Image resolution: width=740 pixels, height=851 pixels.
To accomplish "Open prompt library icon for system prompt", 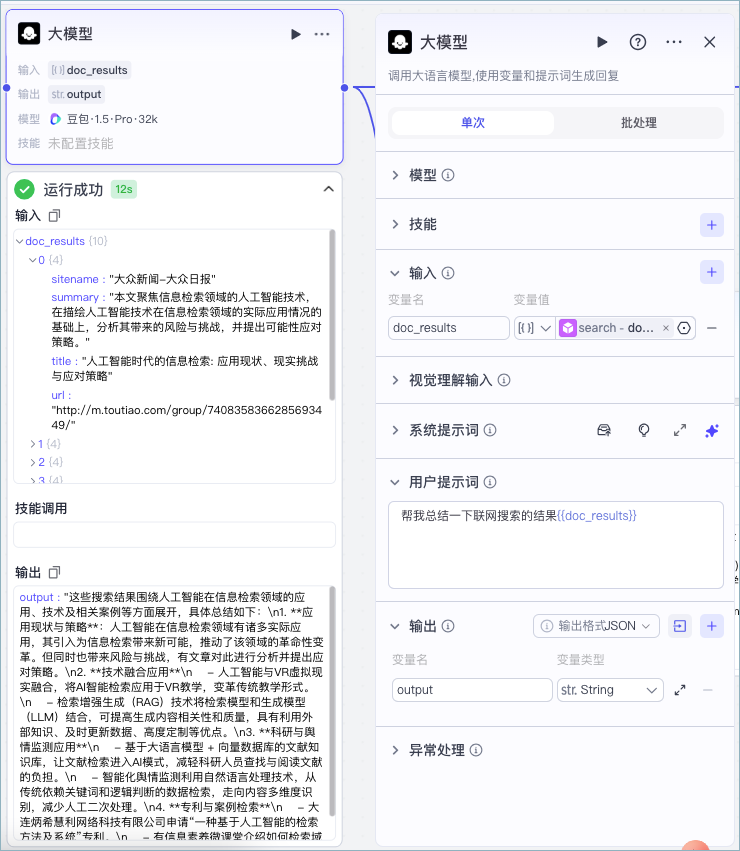I will tap(604, 430).
